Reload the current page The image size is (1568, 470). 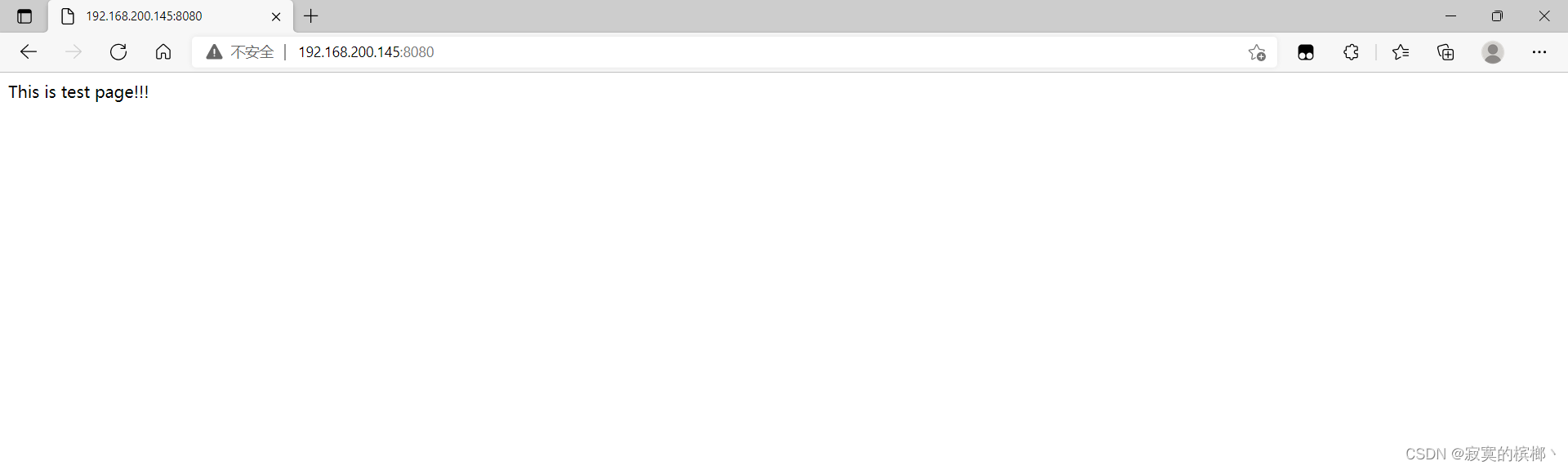118,52
